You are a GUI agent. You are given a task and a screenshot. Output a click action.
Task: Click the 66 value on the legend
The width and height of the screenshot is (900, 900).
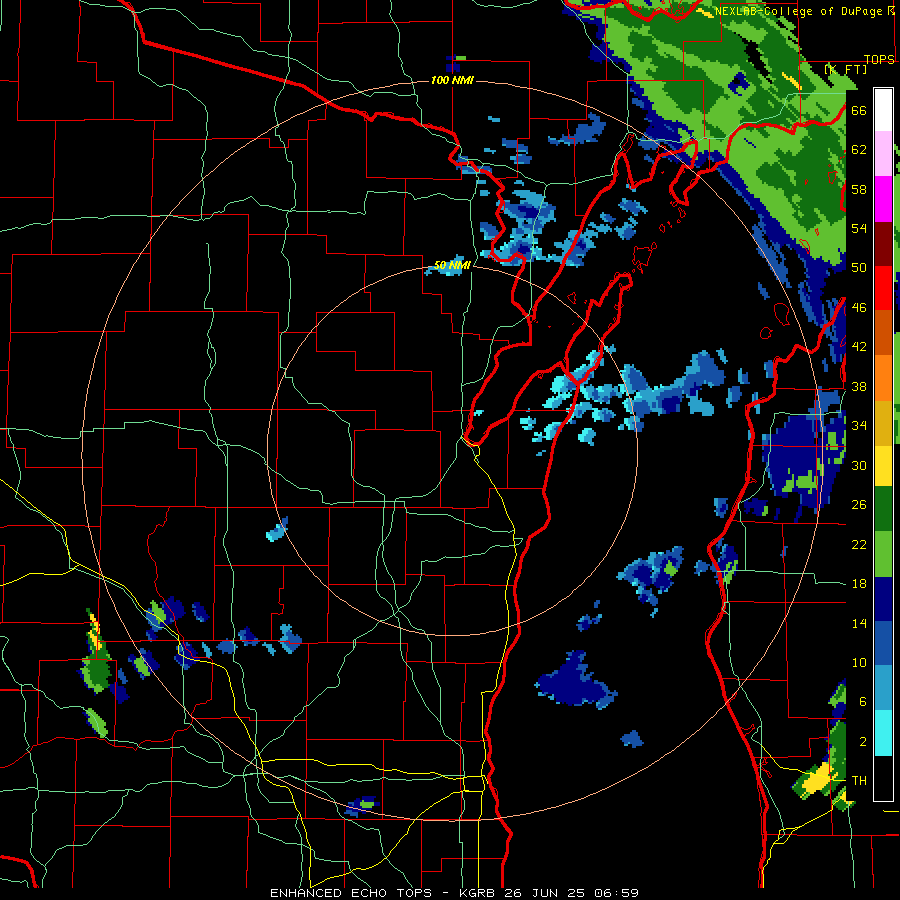coord(859,110)
